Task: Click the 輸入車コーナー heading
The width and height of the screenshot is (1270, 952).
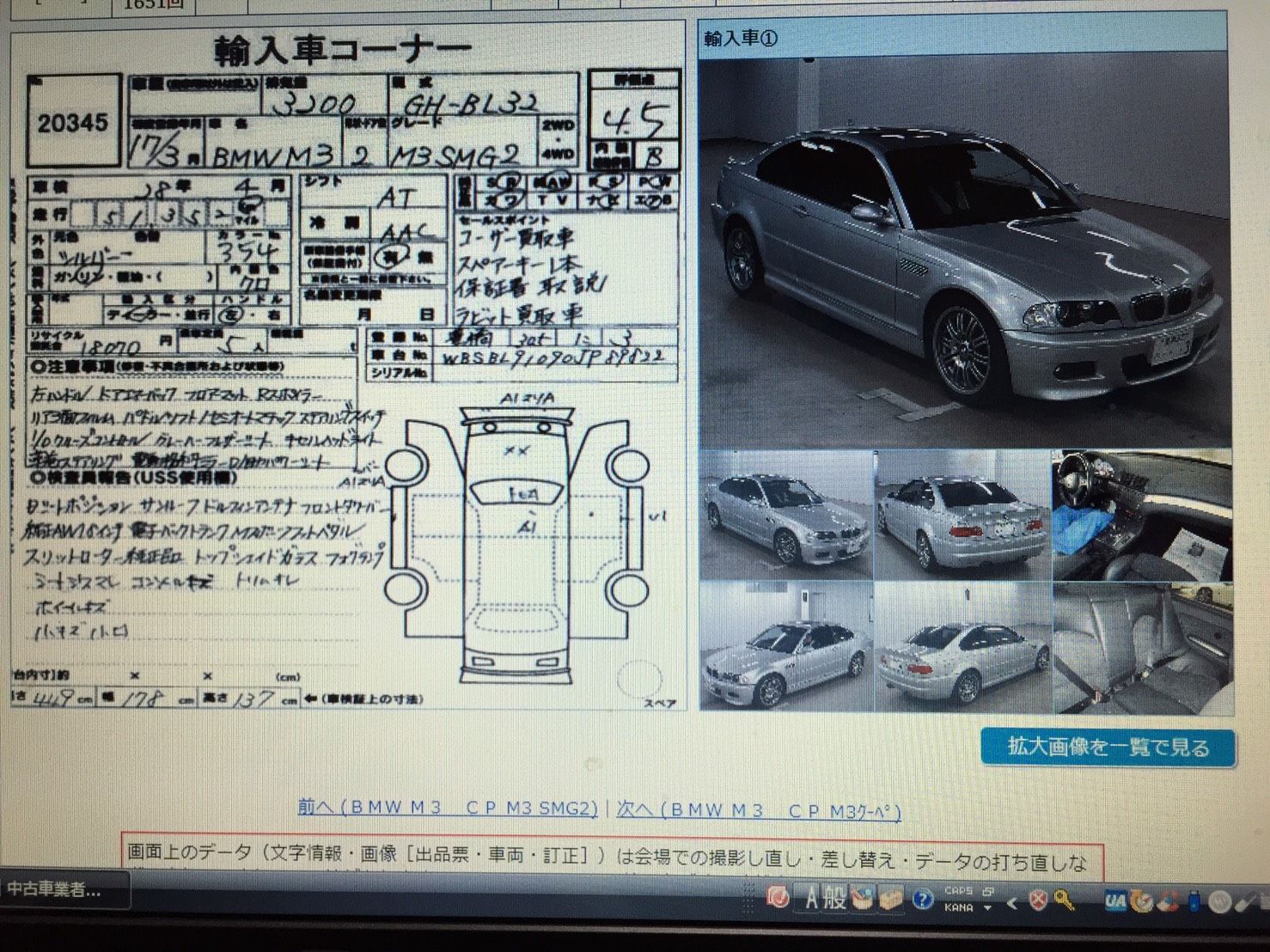Action: [x=342, y=51]
